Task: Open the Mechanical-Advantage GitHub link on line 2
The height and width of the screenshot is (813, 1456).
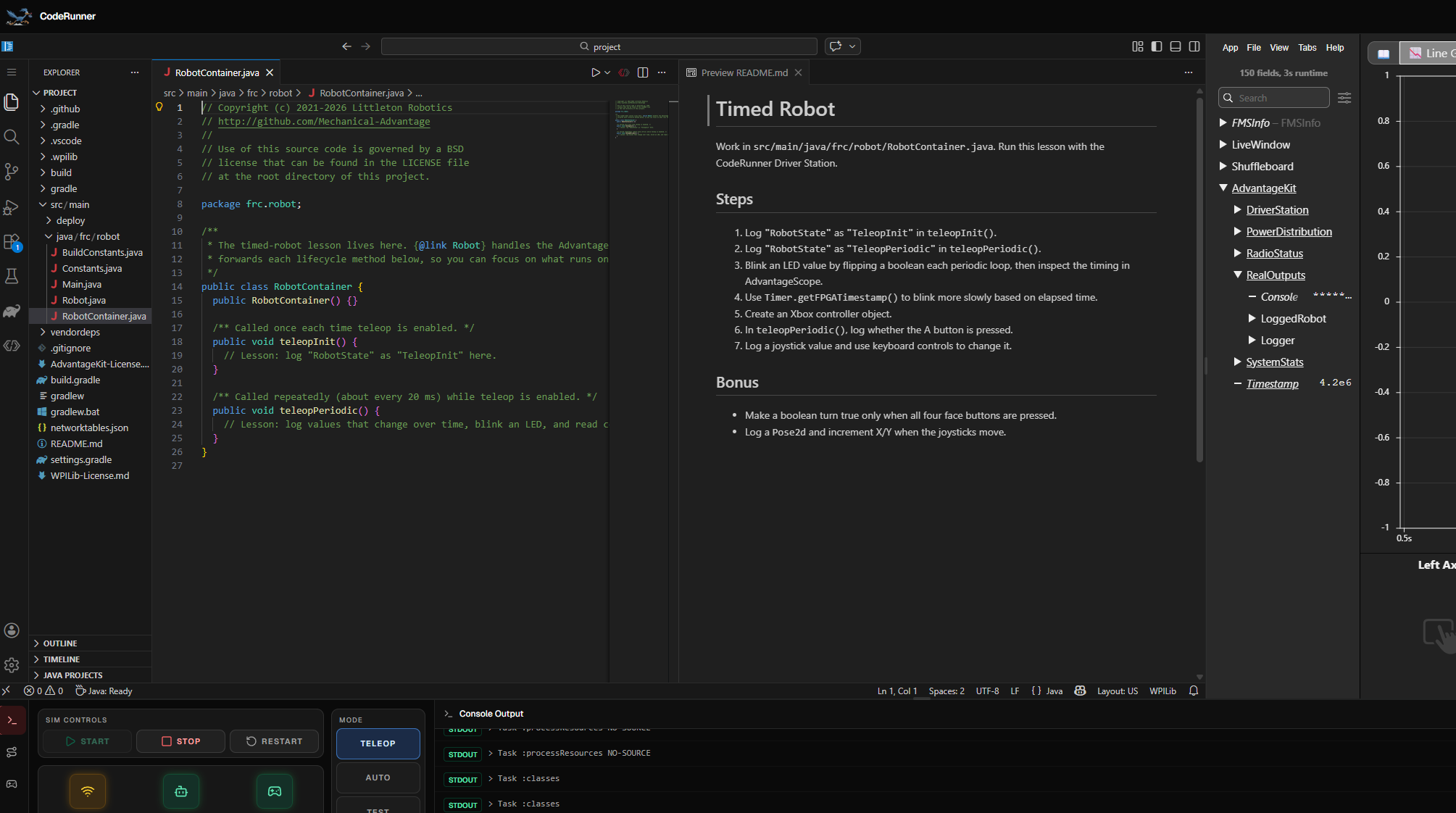Action: click(x=324, y=121)
